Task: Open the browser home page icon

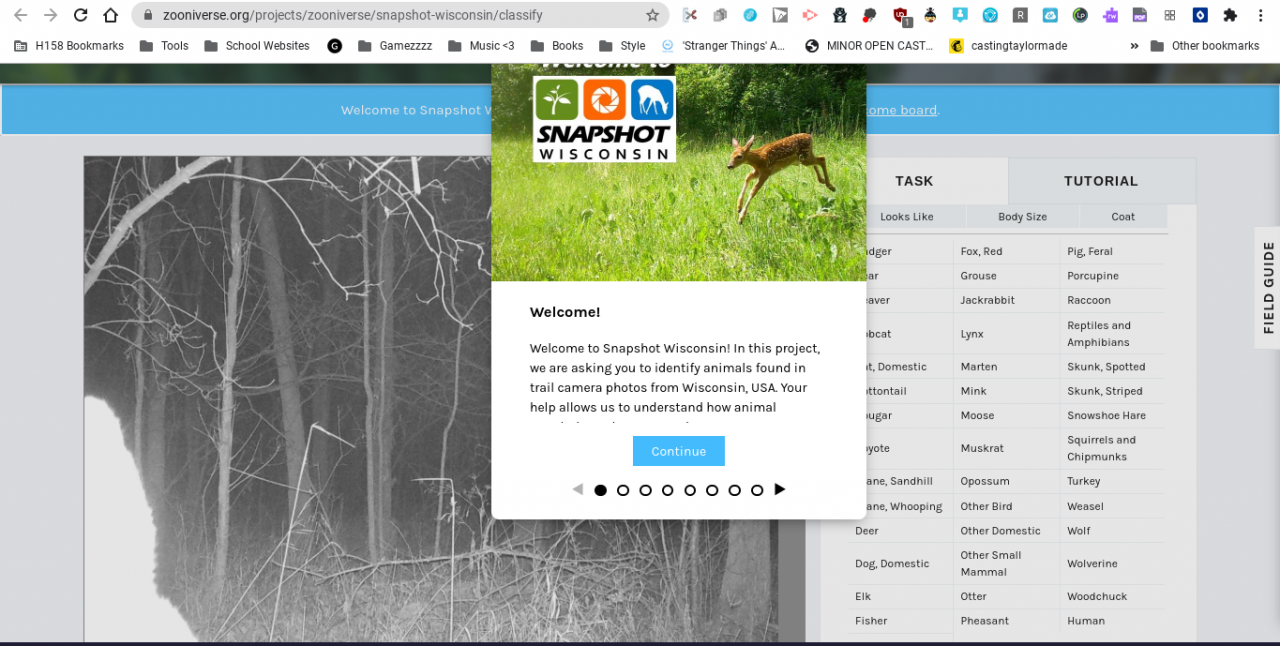Action: pyautogui.click(x=111, y=15)
